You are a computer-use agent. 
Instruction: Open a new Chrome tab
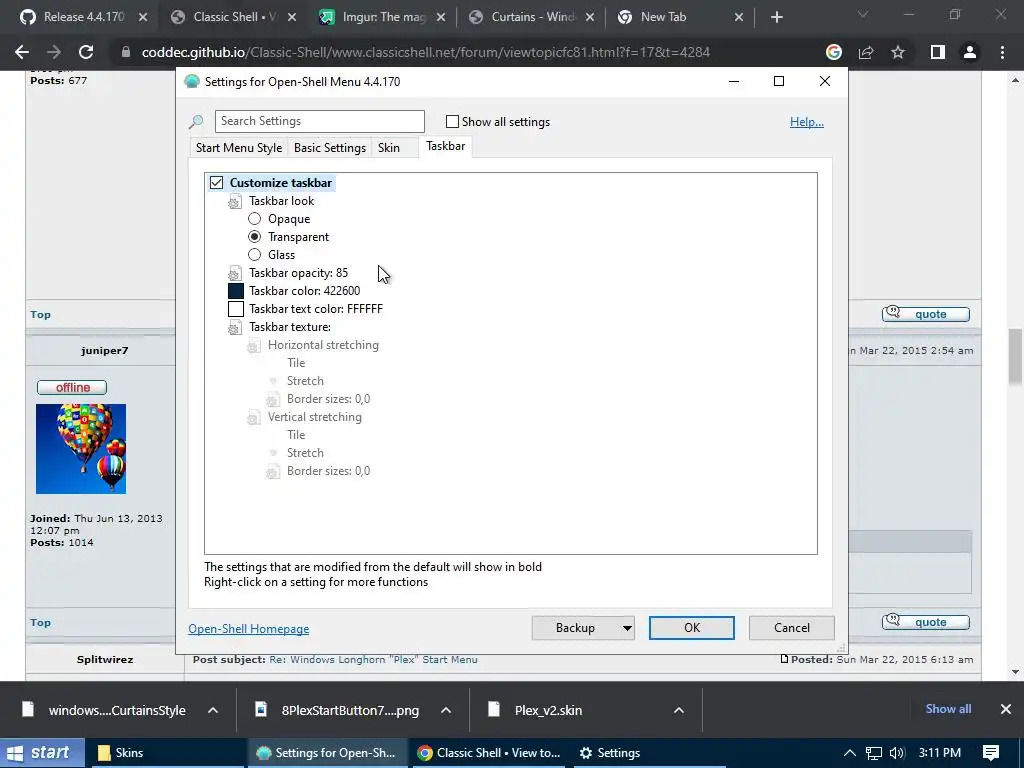[x=776, y=18]
